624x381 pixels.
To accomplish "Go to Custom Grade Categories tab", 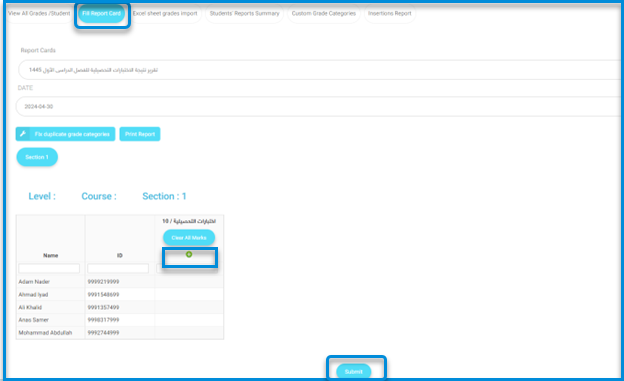I will (x=324, y=14).
